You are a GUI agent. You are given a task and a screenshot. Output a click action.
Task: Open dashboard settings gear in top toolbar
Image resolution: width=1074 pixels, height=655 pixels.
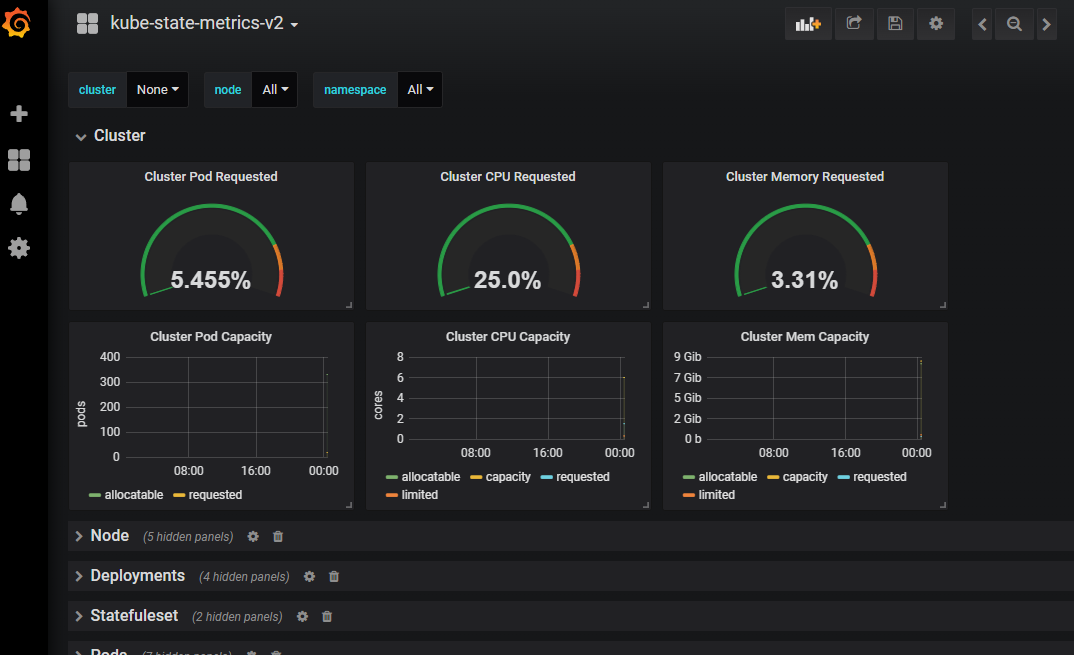point(936,24)
